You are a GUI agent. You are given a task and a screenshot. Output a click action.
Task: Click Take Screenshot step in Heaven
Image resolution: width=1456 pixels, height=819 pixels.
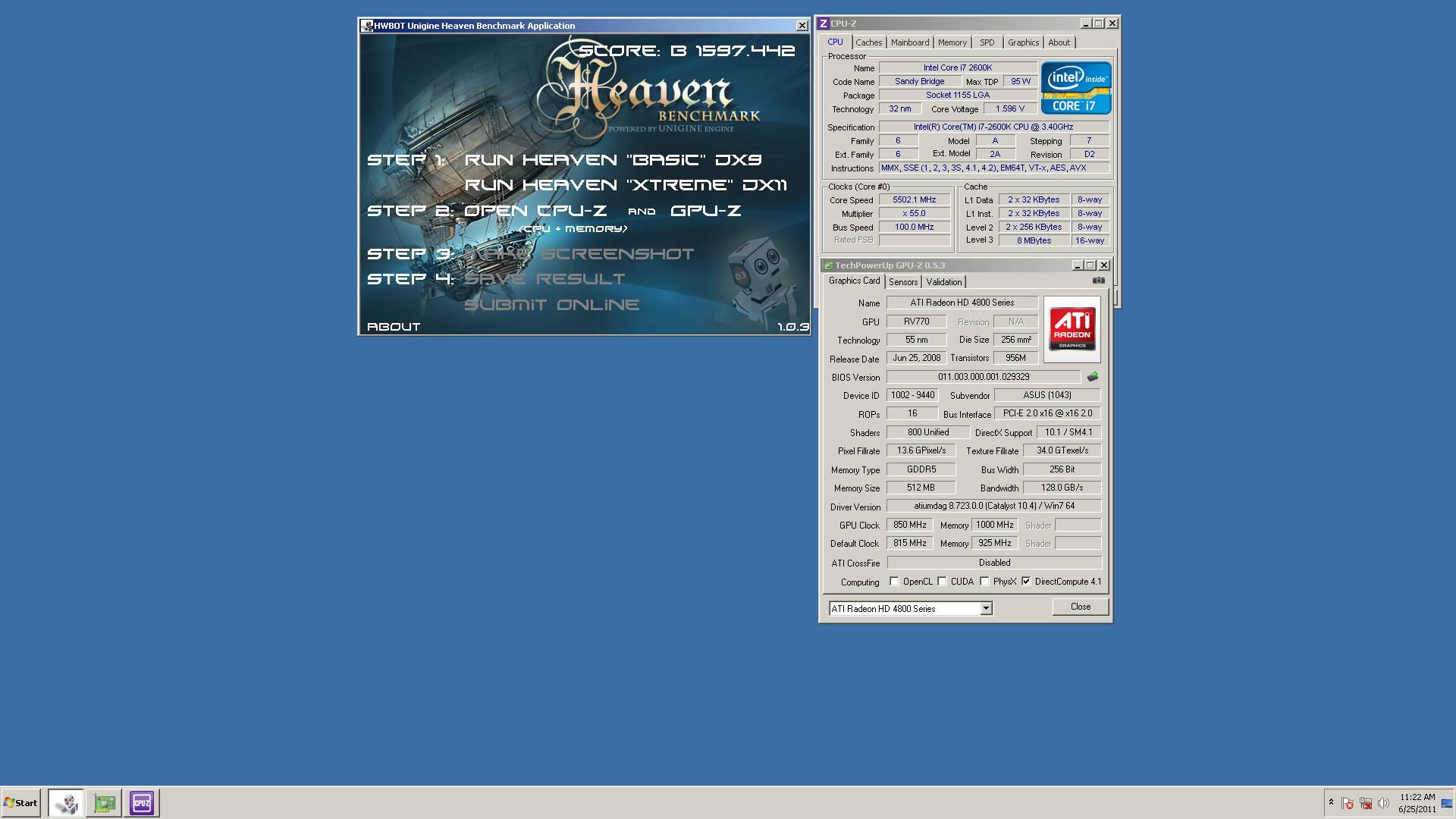(579, 254)
